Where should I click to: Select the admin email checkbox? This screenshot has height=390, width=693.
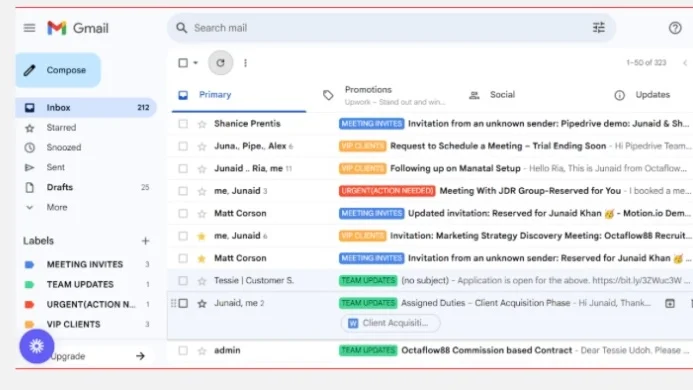[183, 351]
